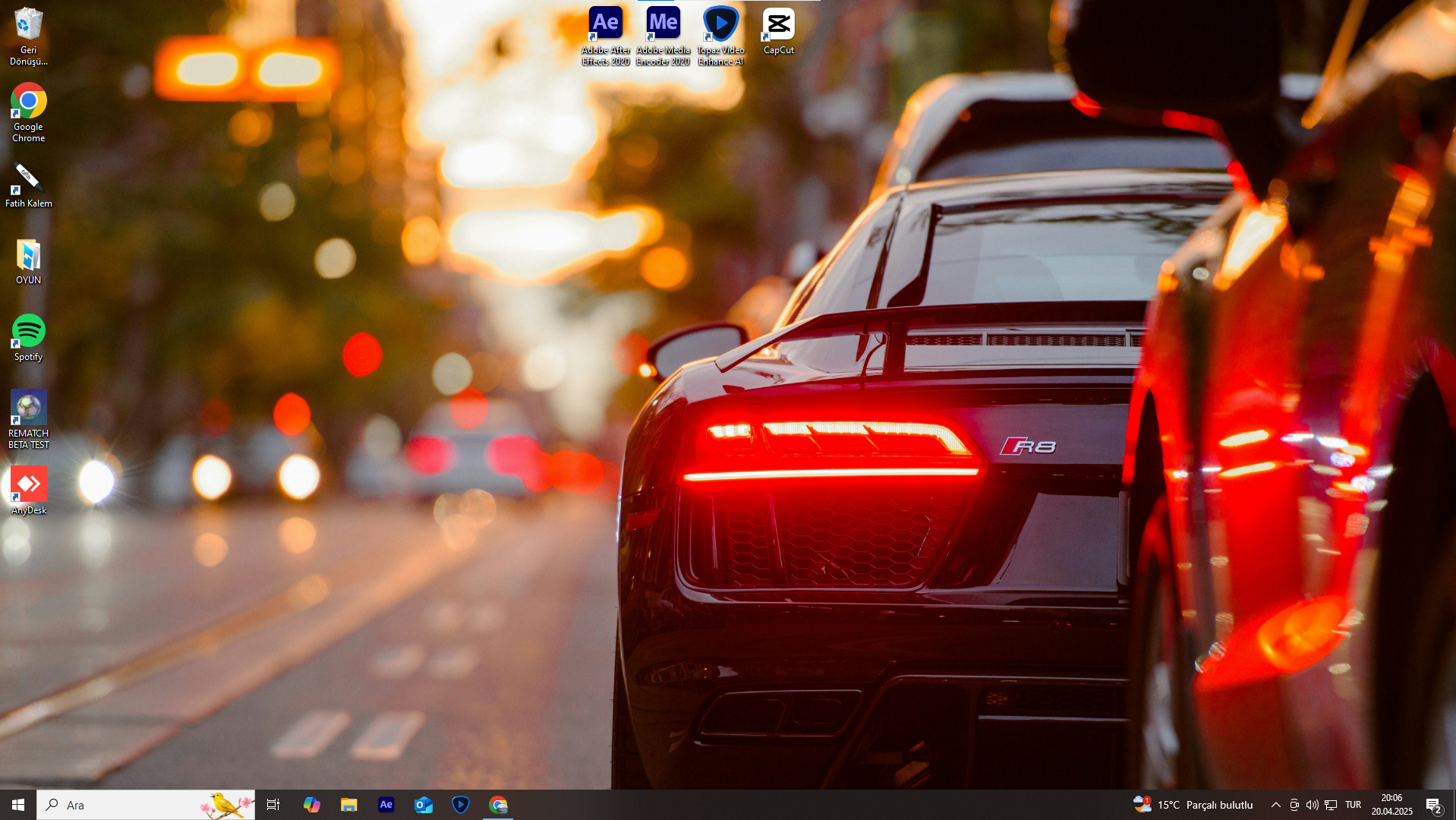Open the notification center with 2 alerts
This screenshot has width=1456, height=820.
tap(1433, 806)
